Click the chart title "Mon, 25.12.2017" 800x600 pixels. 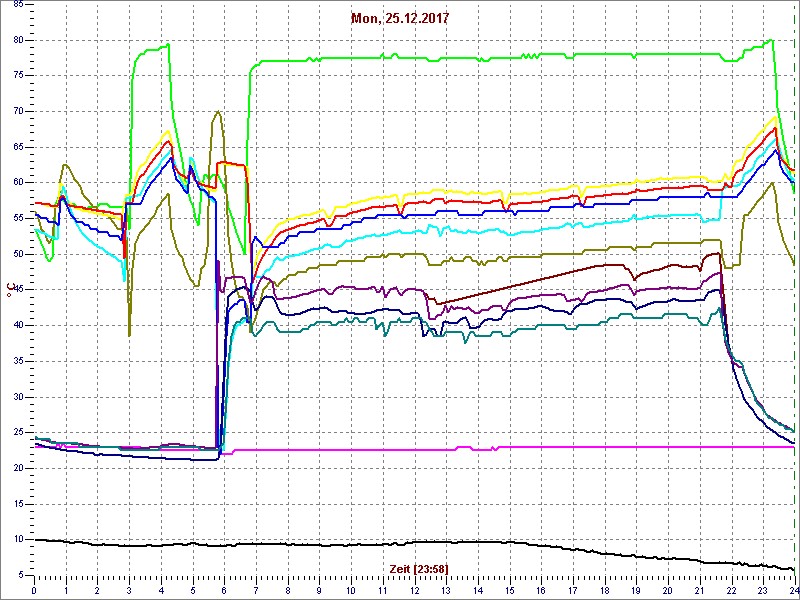[400, 18]
